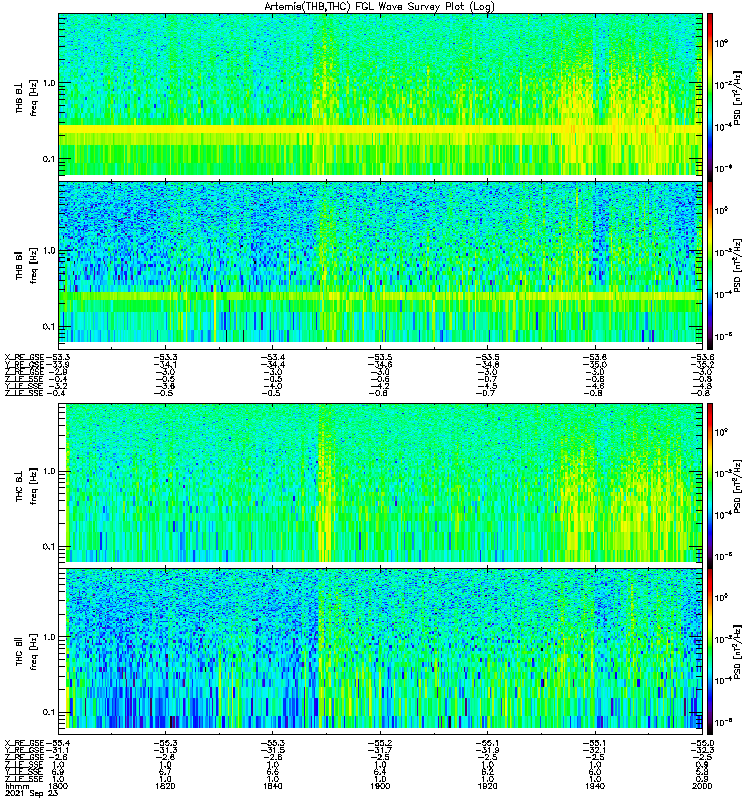Click the '1.0' frequency tick of THC B∥ panel
This screenshot has height=800, width=750.
click(49, 637)
